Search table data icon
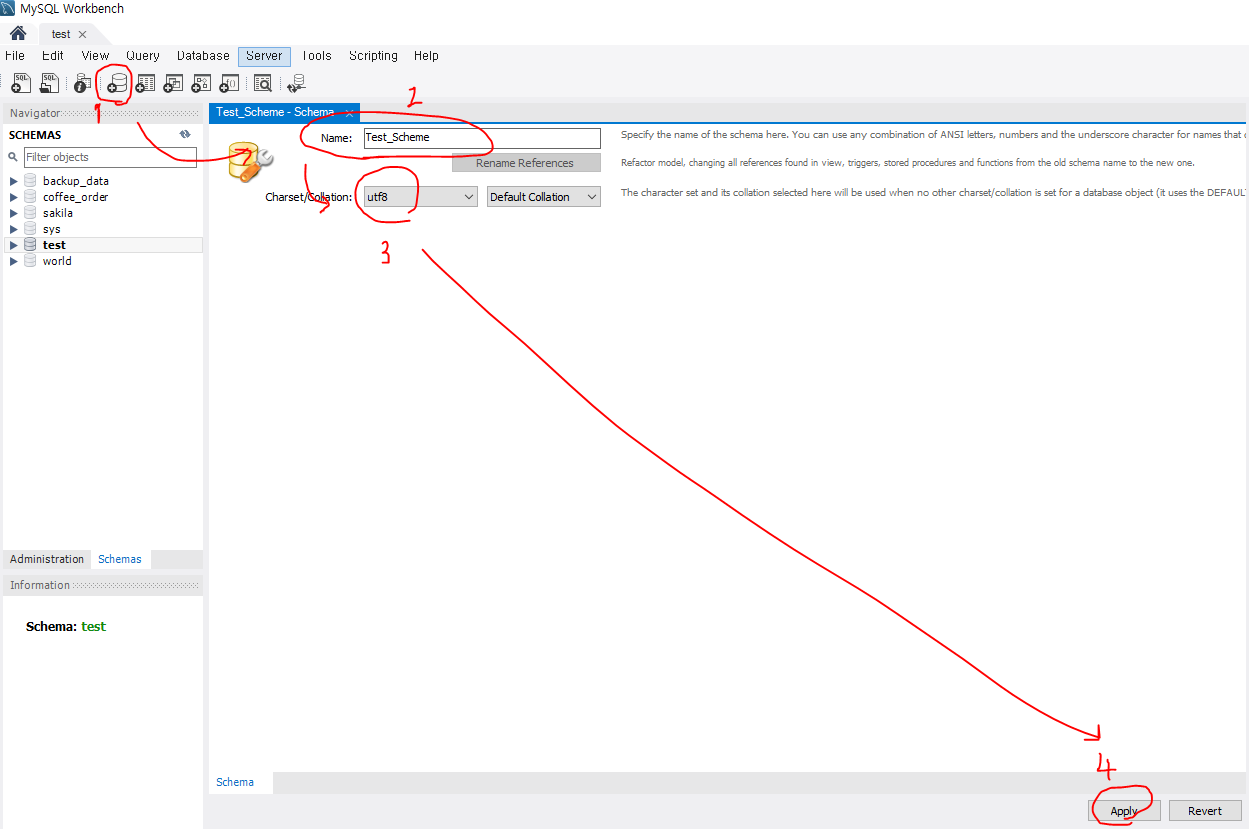1249x829 pixels. pos(262,85)
